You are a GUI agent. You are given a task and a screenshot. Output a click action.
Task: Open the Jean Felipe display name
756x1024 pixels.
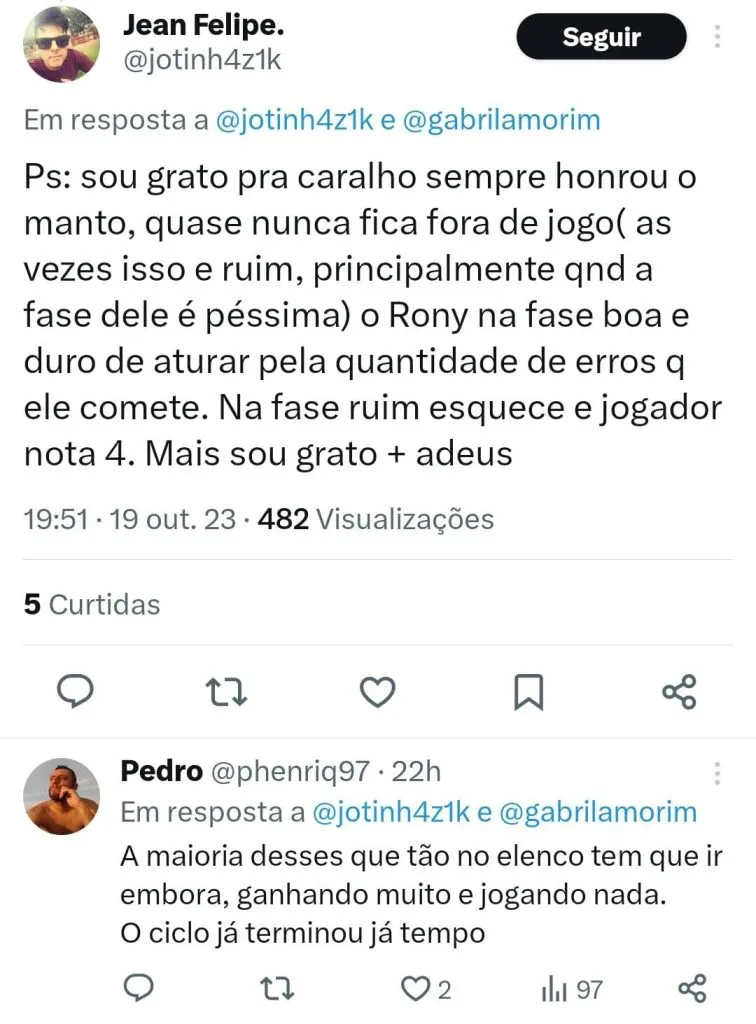point(200,28)
